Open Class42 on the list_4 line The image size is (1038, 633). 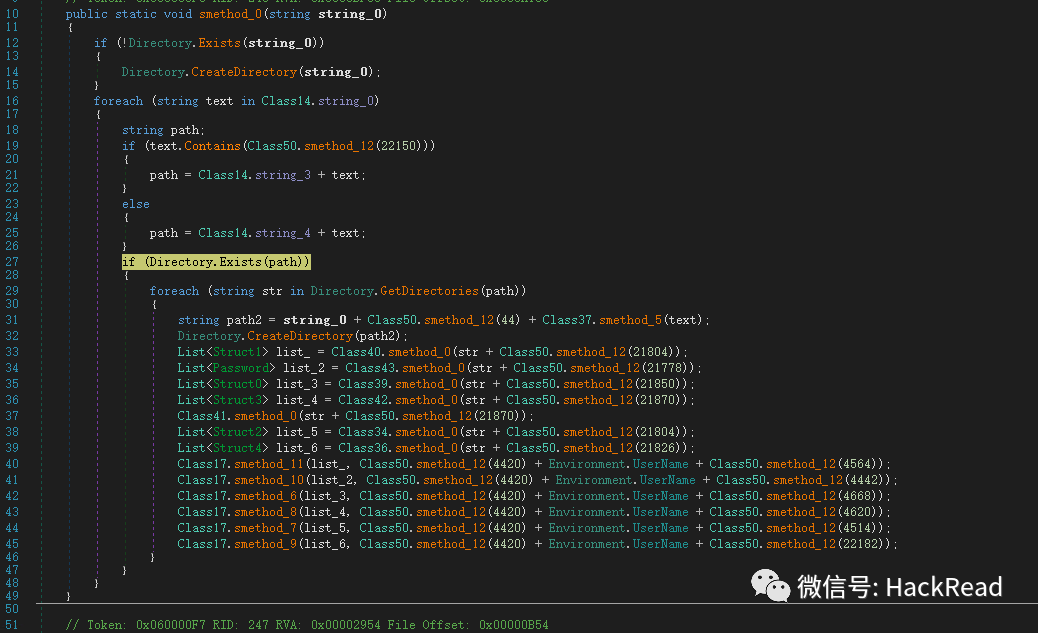[x=363, y=400]
